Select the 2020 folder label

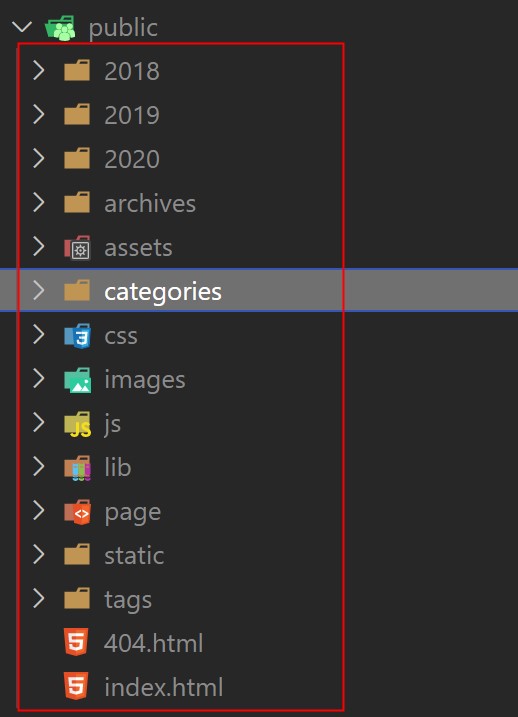pos(132,159)
